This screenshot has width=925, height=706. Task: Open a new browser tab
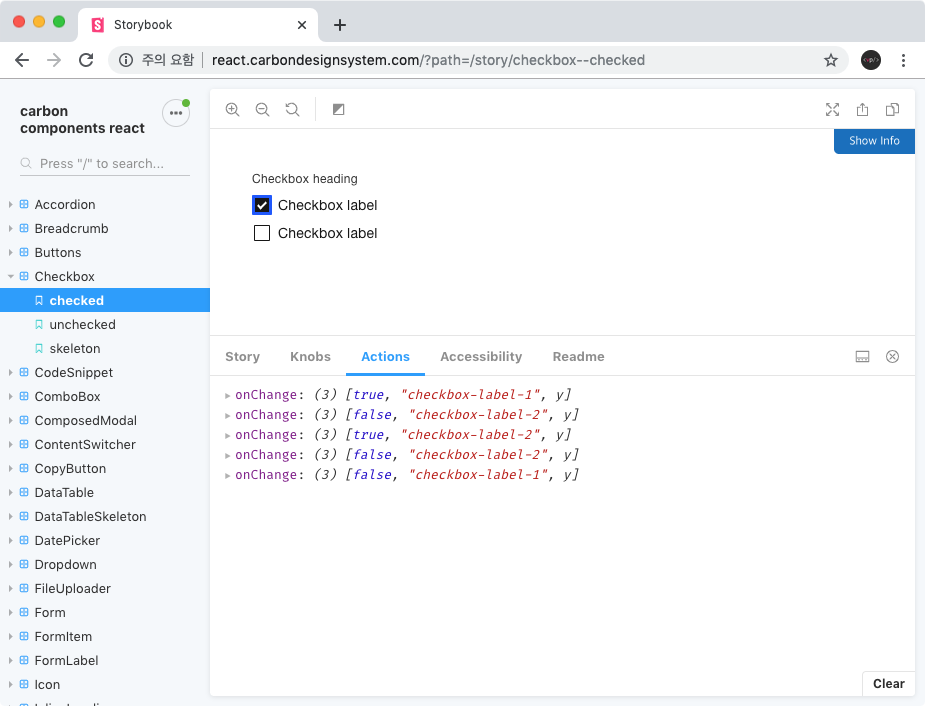(x=340, y=25)
